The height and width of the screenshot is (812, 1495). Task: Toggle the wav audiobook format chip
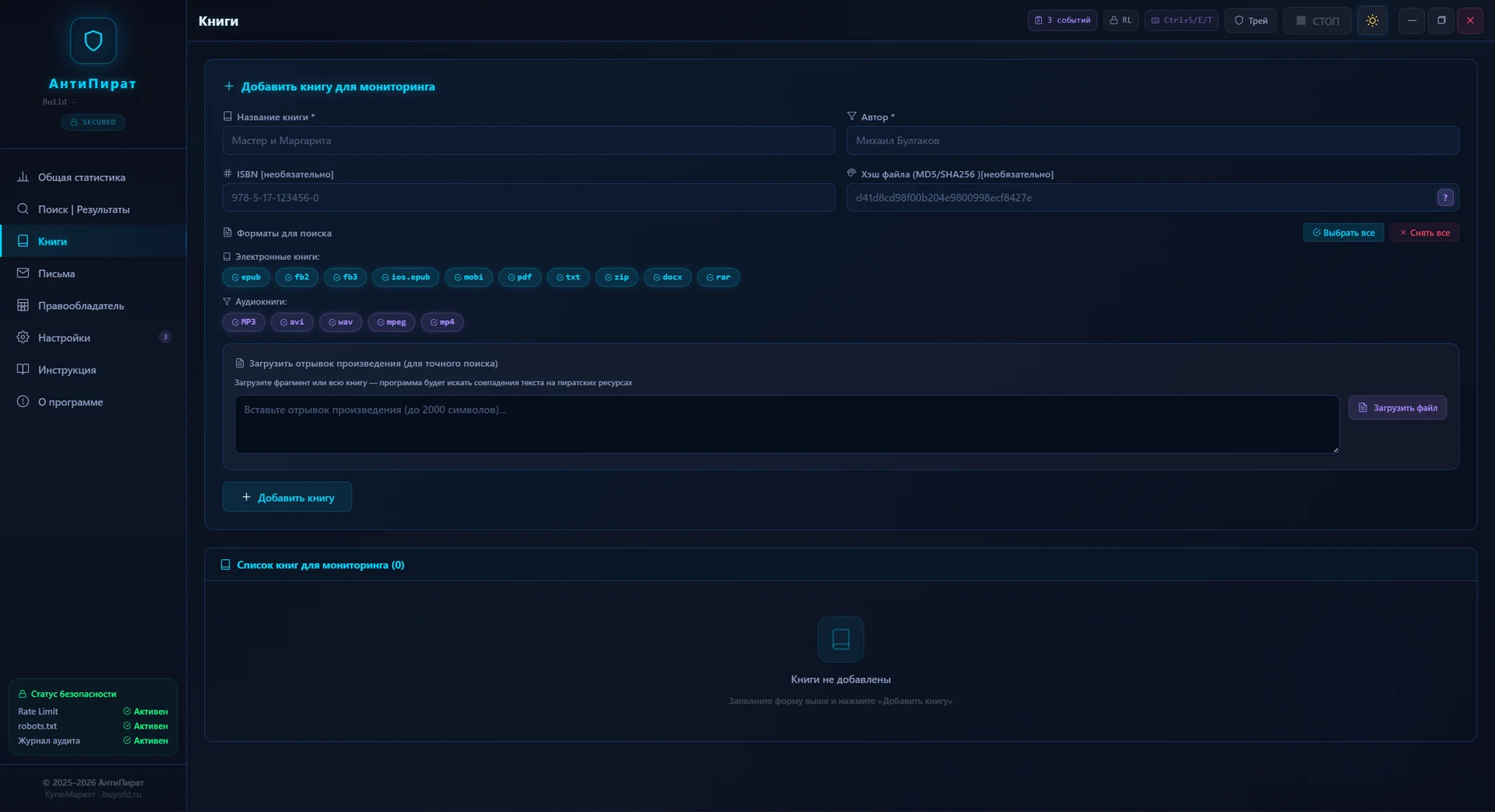click(340, 322)
